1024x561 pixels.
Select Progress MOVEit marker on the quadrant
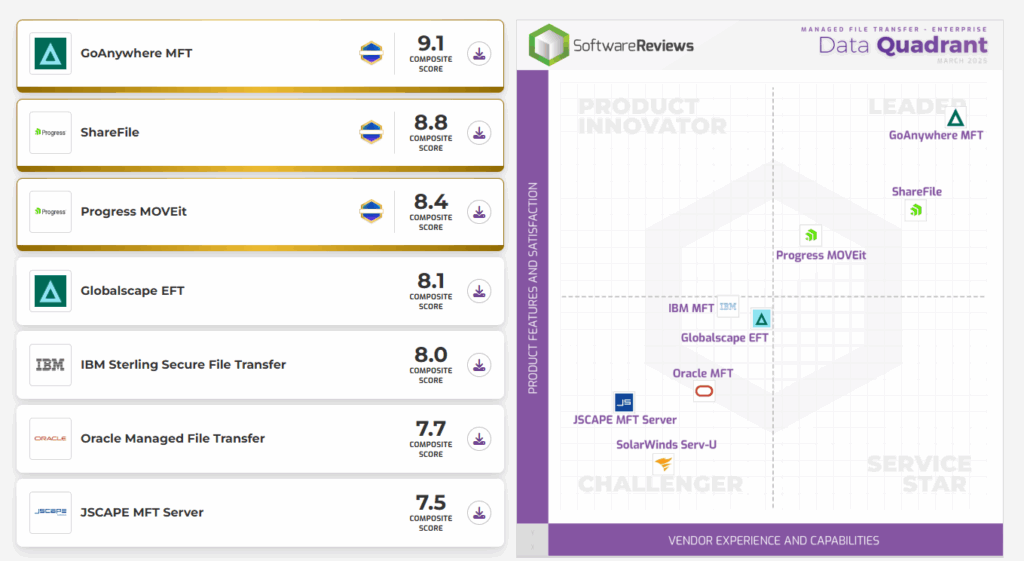click(x=810, y=235)
